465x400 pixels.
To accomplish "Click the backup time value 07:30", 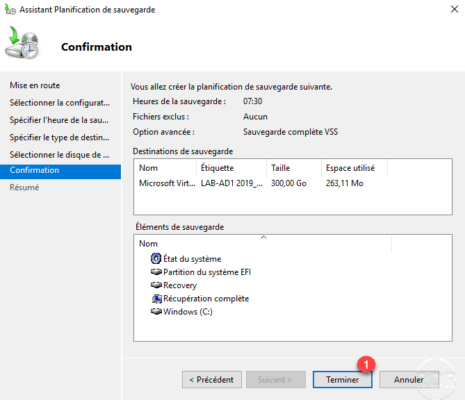I will tap(252, 101).
